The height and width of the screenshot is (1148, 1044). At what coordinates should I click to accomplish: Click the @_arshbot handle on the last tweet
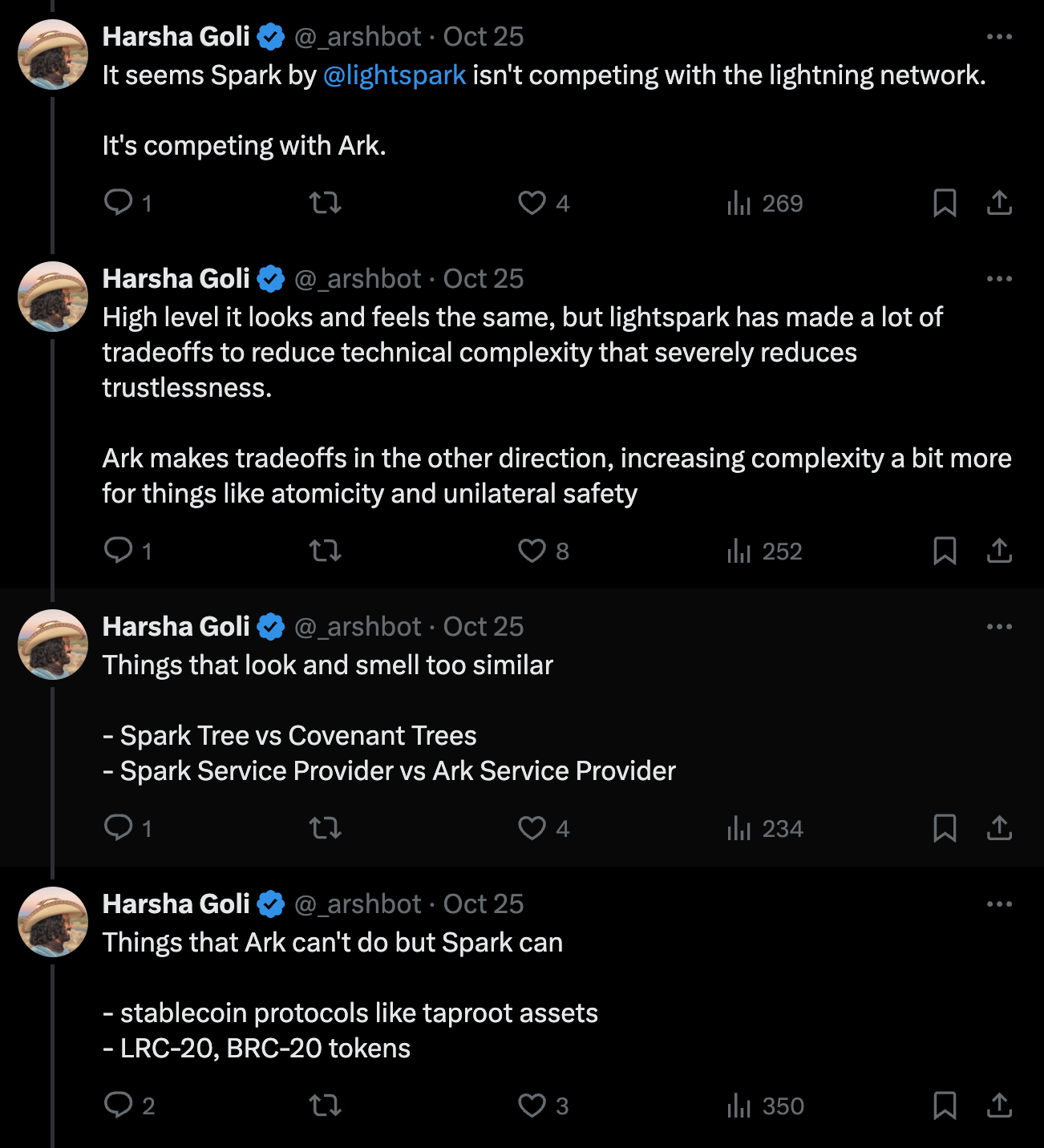[358, 904]
